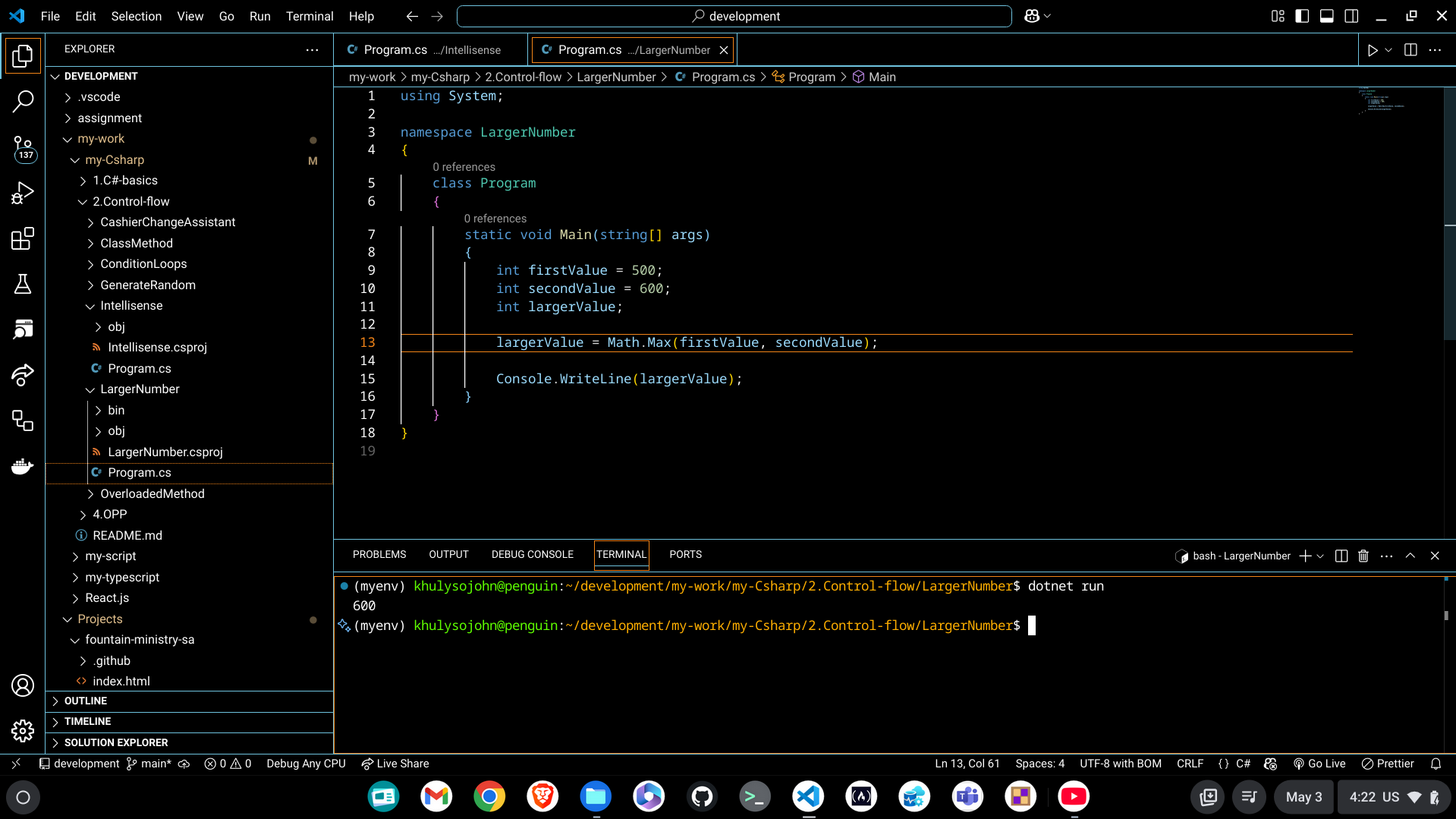Open the Live Share activity bar view

(23, 375)
